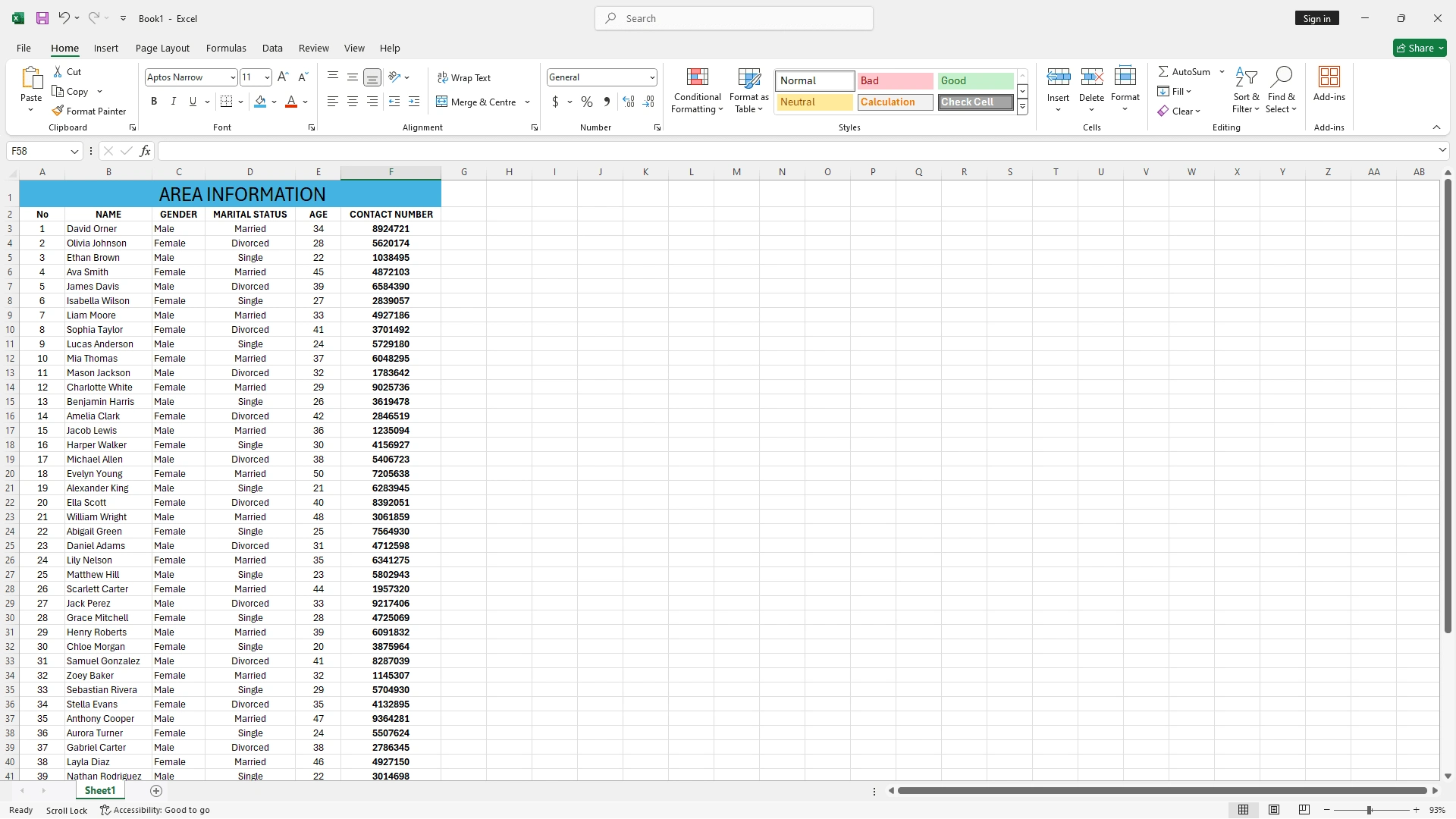This screenshot has height=819, width=1456.
Task: Click the green Share button
Action: click(1420, 48)
